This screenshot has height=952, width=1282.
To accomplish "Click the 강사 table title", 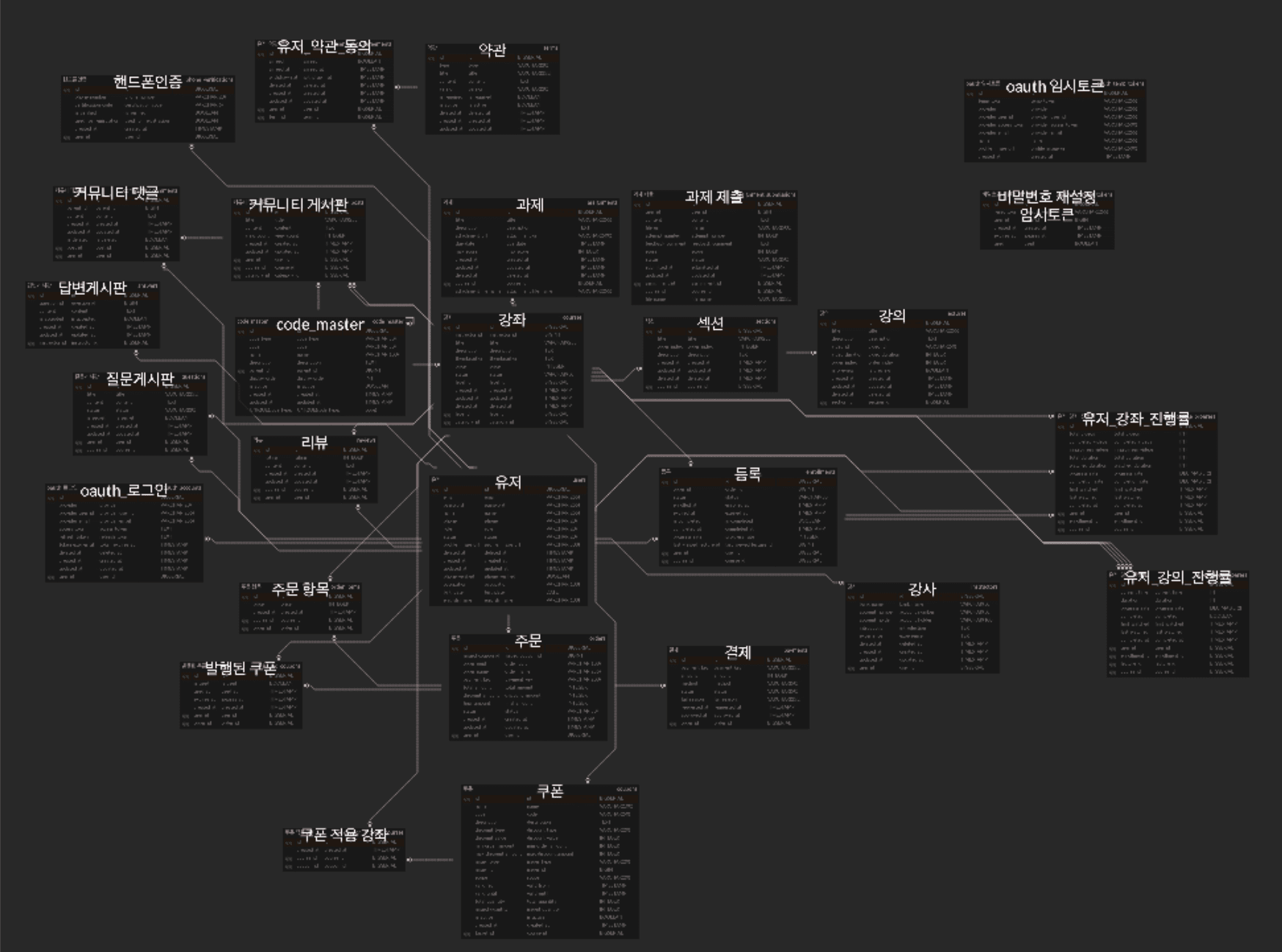I will click(922, 589).
